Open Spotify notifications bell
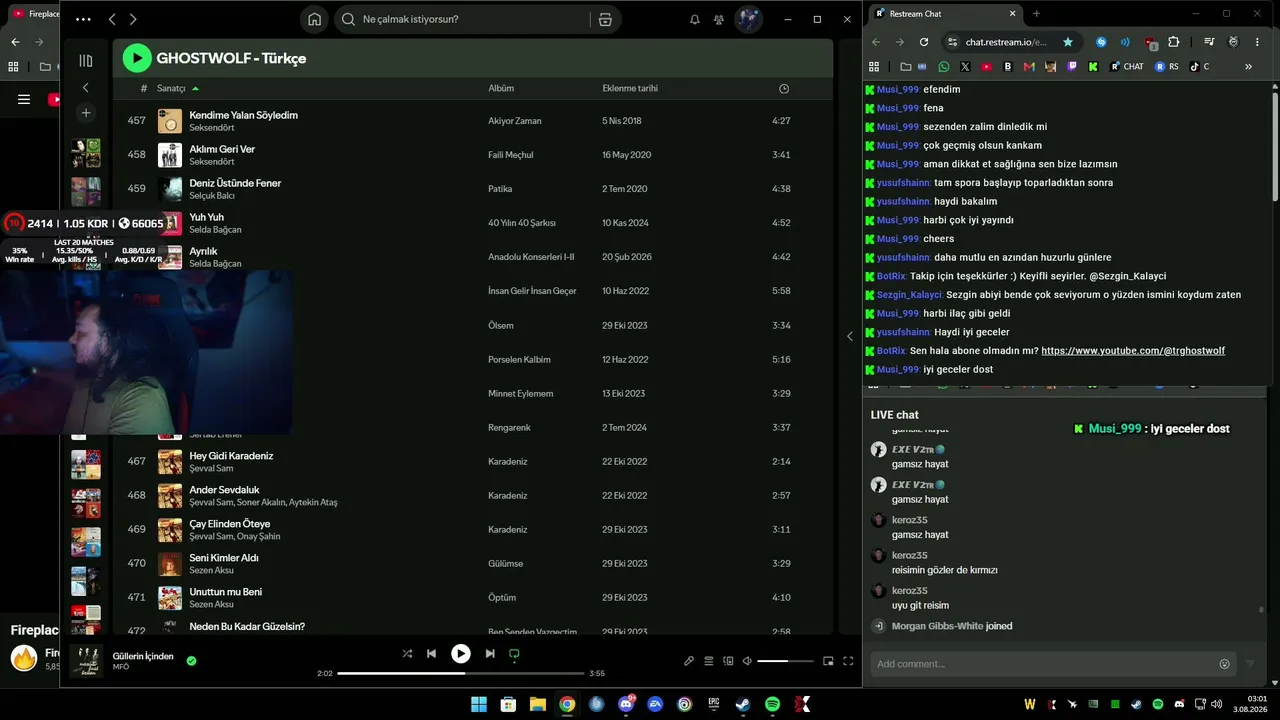Screen dimensions: 1280x720 (x=695, y=19)
